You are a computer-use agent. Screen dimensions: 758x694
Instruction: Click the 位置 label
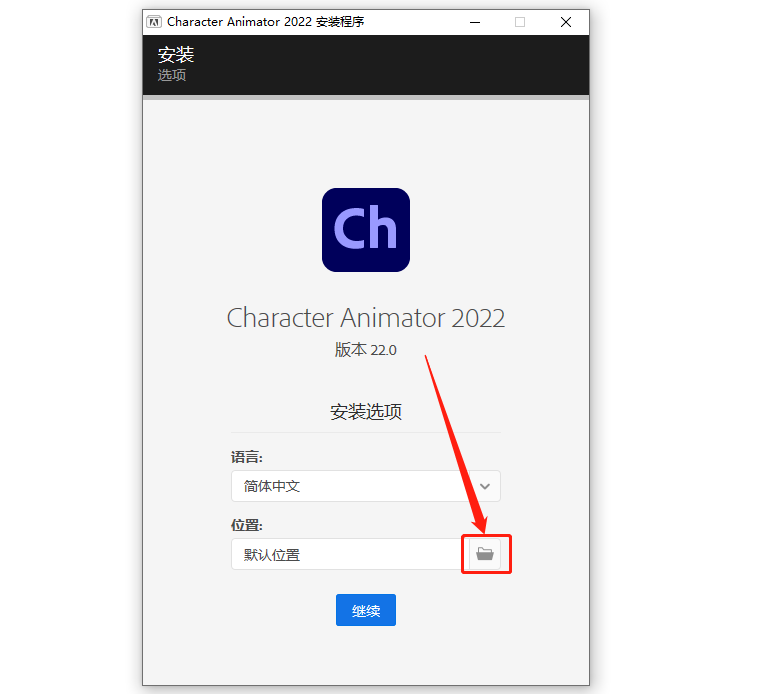click(247, 525)
